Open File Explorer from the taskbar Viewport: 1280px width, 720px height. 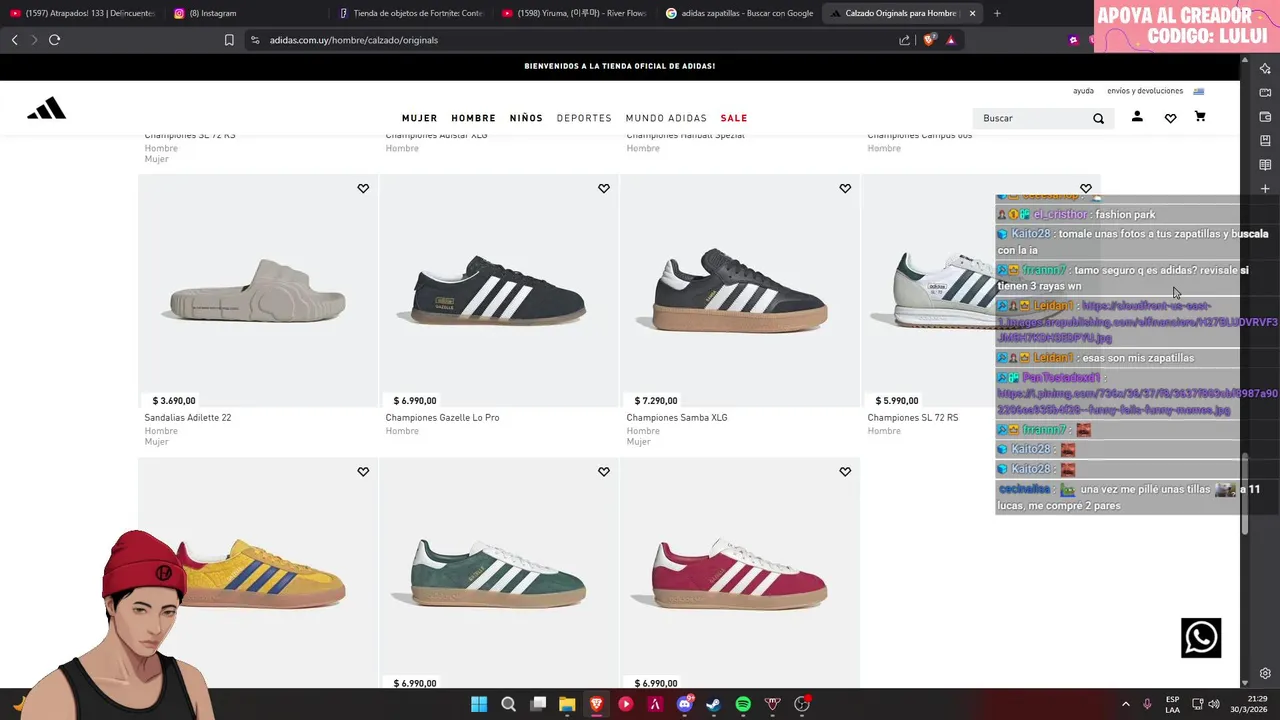(x=567, y=704)
